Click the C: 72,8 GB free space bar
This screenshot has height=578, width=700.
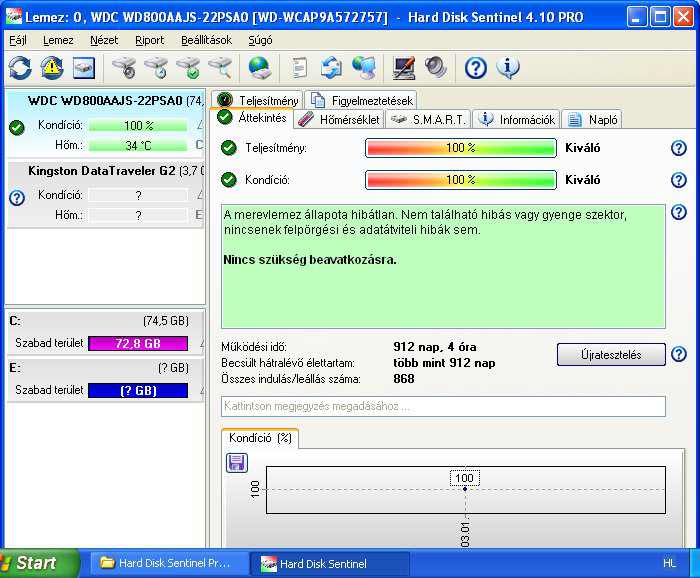[138, 344]
